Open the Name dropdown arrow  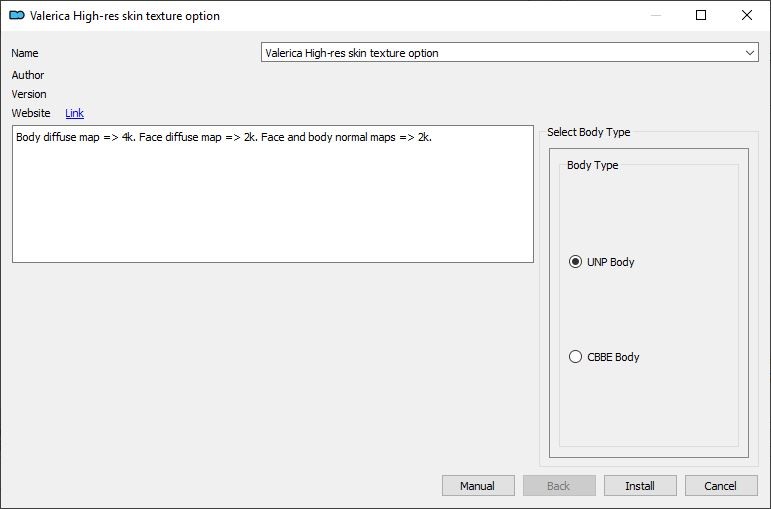[x=749, y=53]
